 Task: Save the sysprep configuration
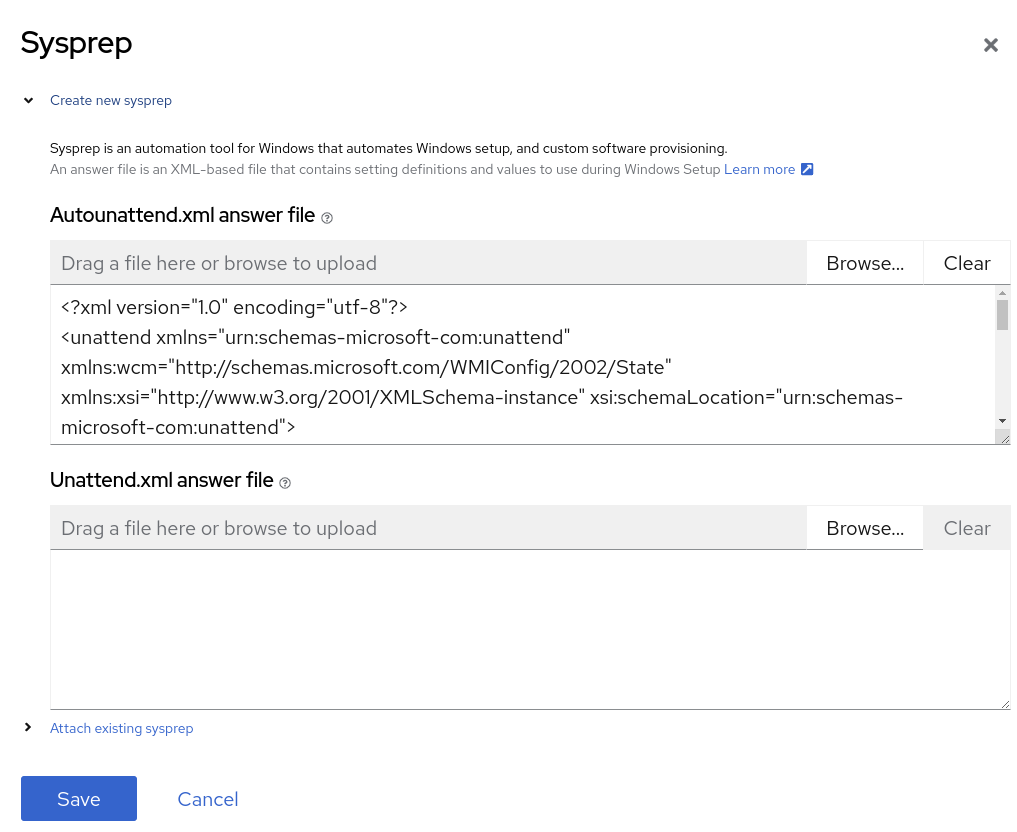pos(79,798)
